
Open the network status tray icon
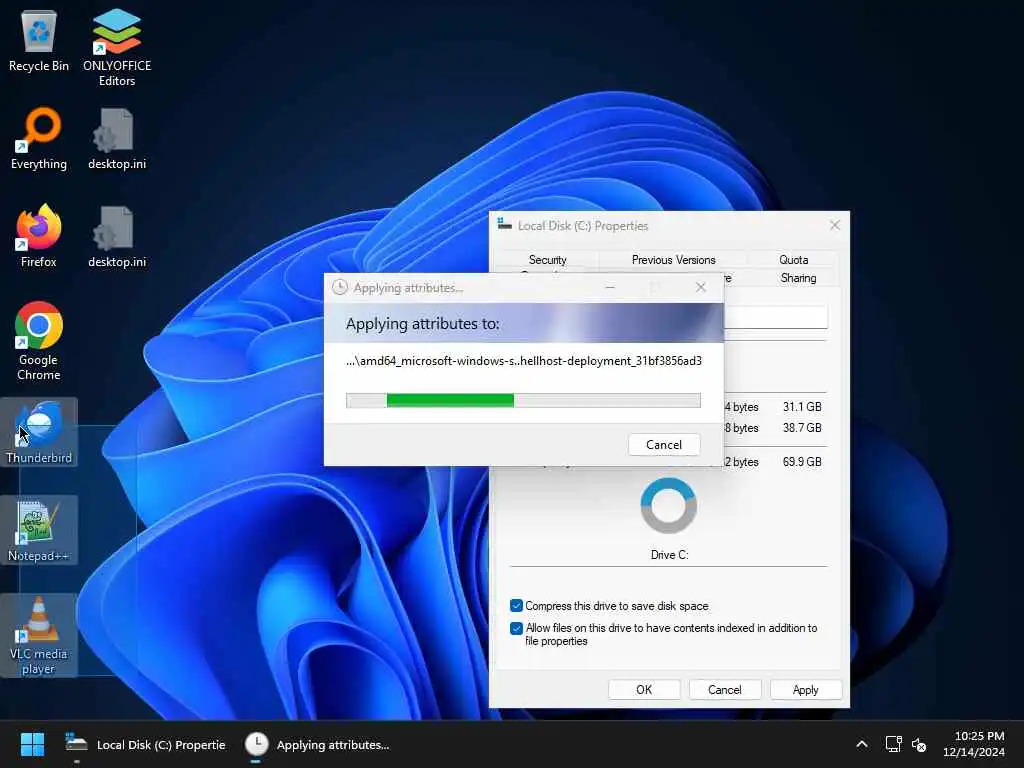pos(893,744)
